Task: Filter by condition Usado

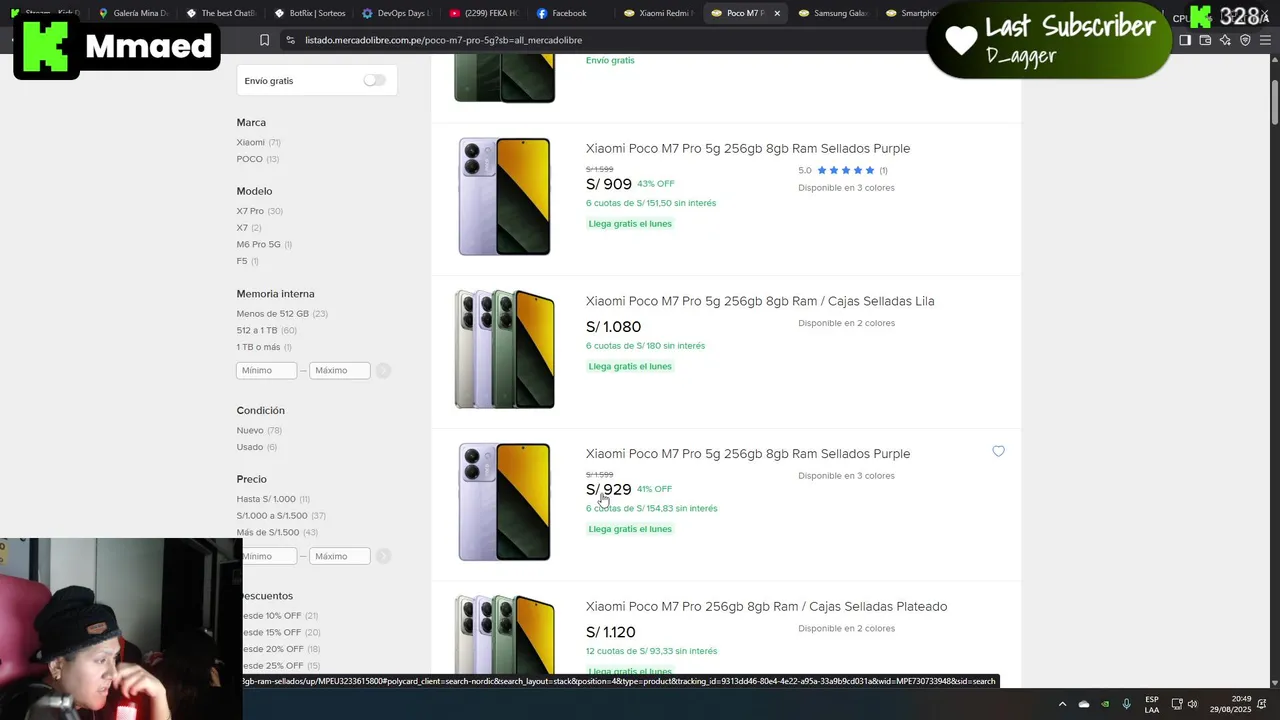Action: (257, 447)
